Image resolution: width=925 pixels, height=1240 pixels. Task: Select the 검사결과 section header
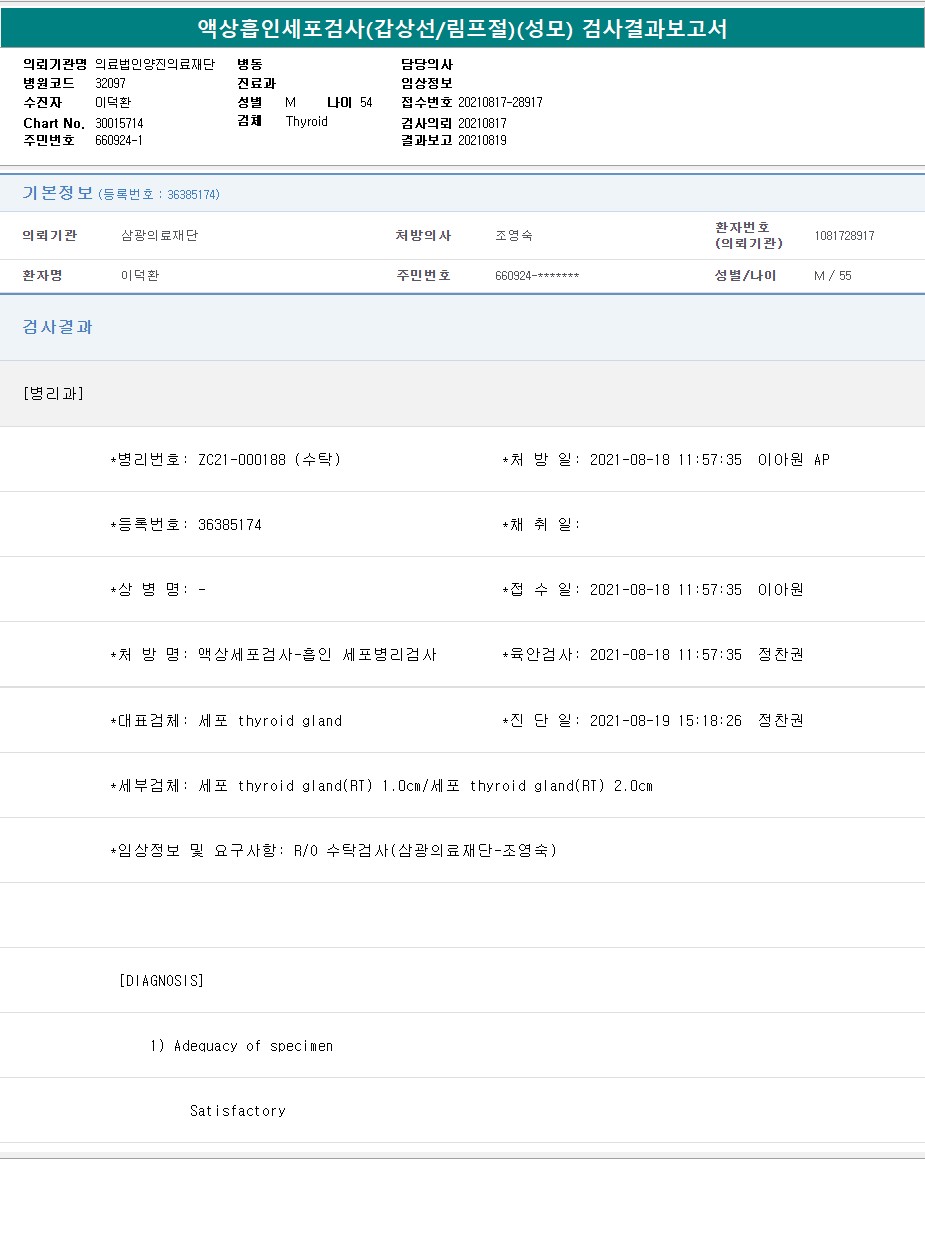click(x=57, y=327)
